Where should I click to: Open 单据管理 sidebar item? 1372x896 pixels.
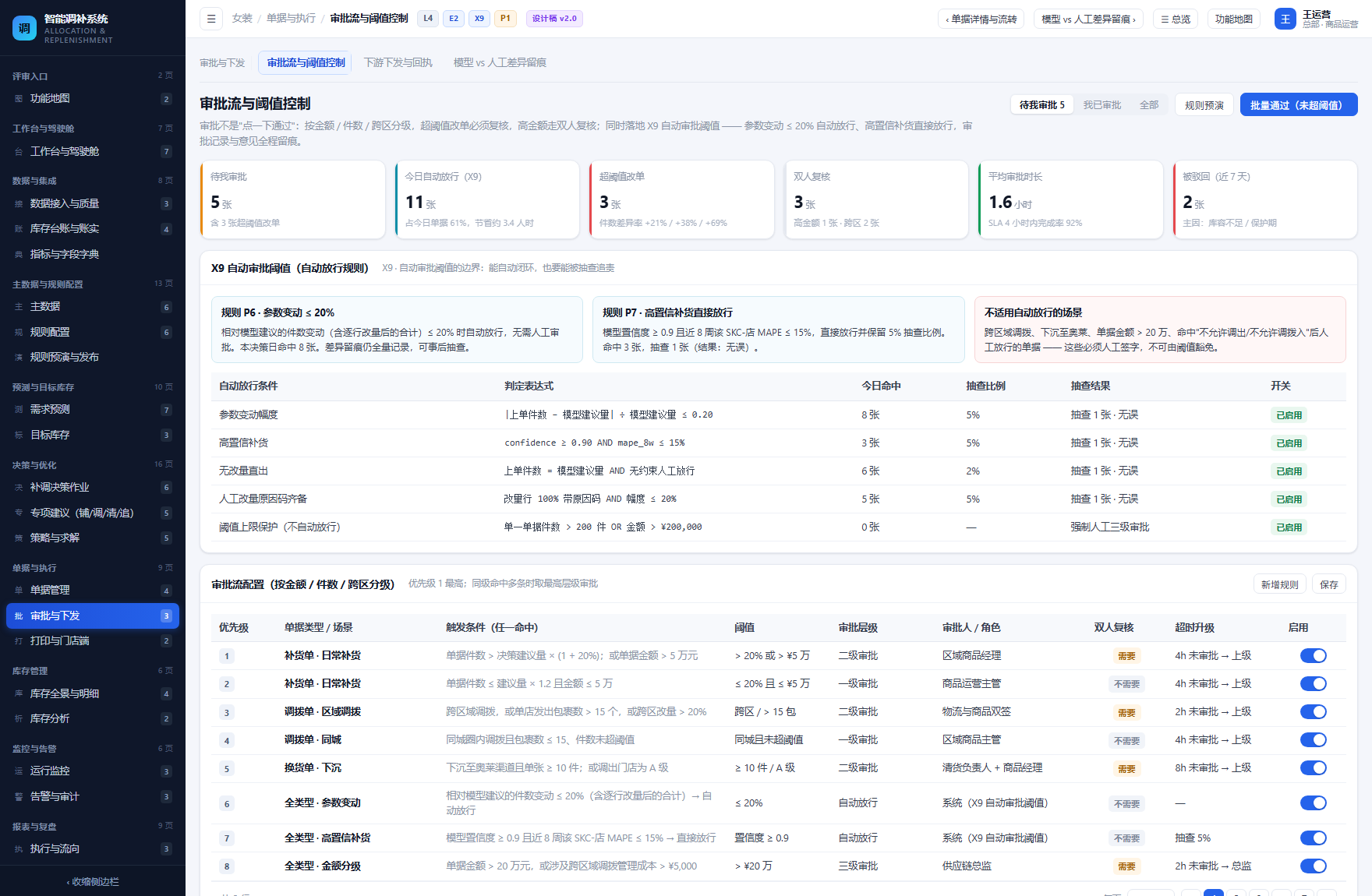tap(93, 591)
